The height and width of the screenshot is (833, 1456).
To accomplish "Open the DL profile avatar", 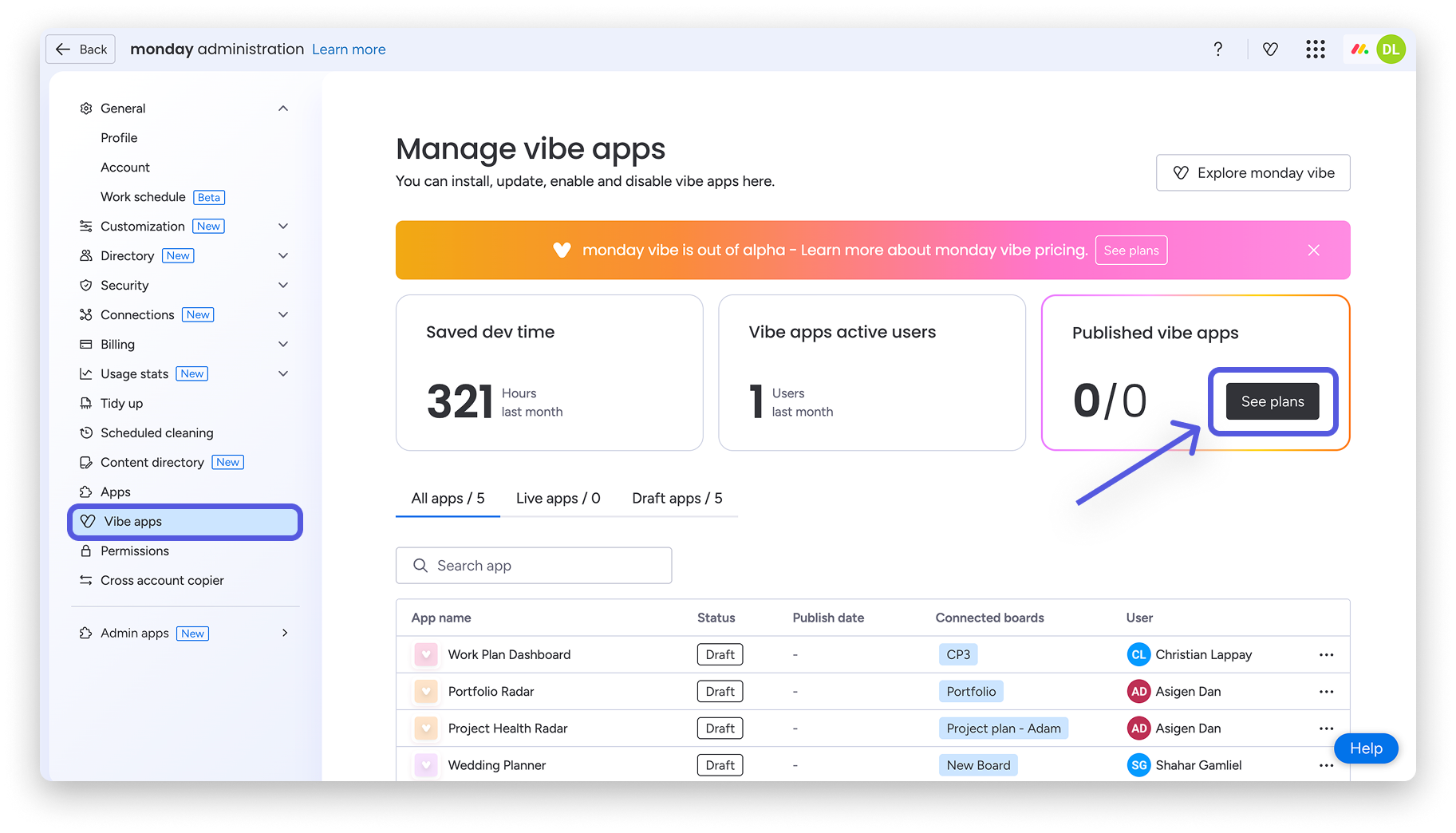I will (1391, 49).
